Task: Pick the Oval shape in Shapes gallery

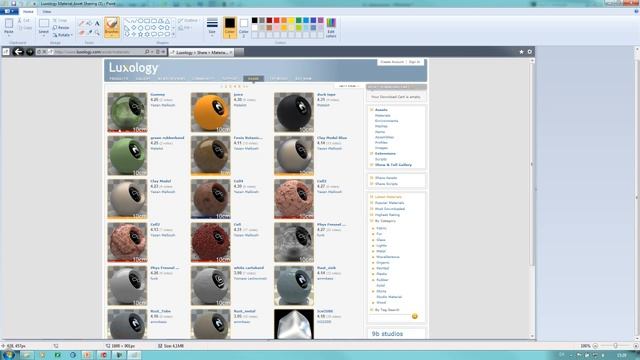Action: tap(140, 21)
